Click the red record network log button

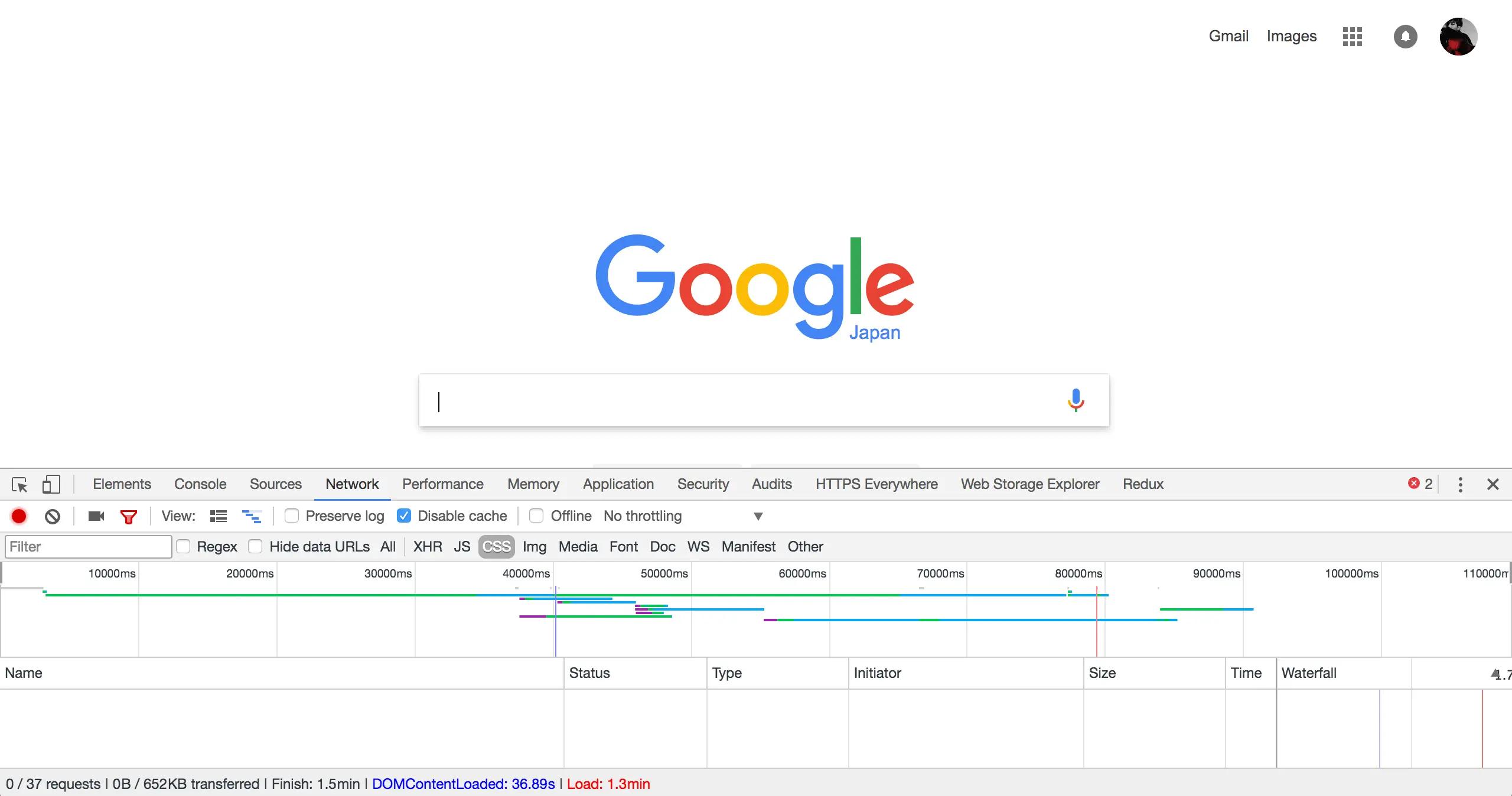tap(18, 516)
